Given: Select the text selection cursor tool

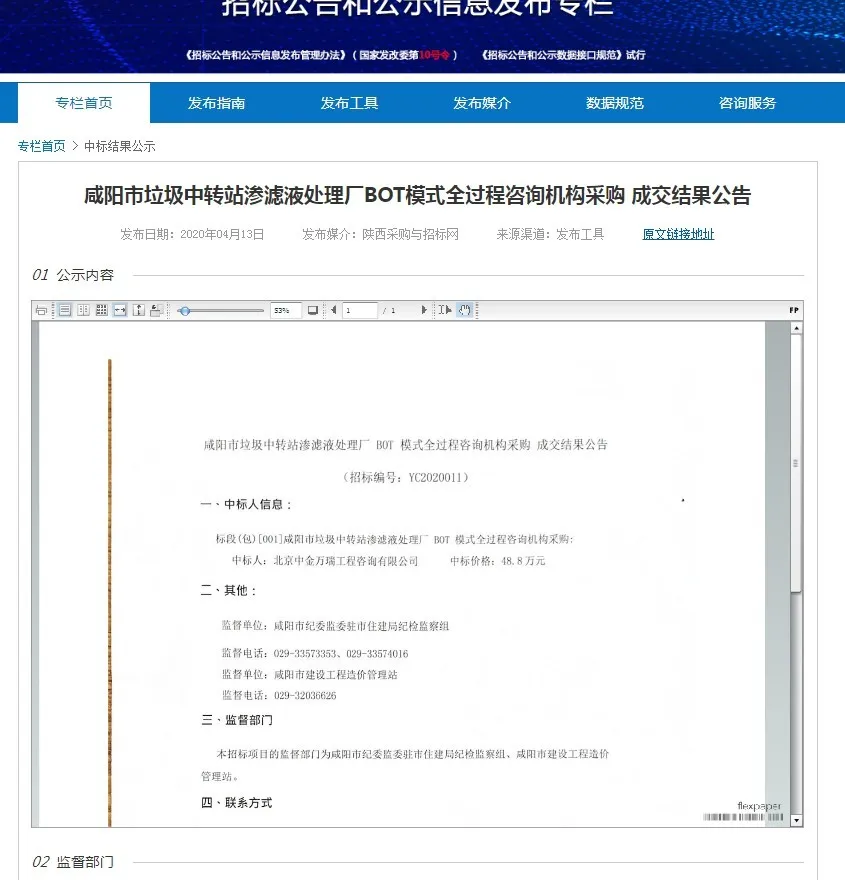Looking at the screenshot, I should [x=445, y=311].
